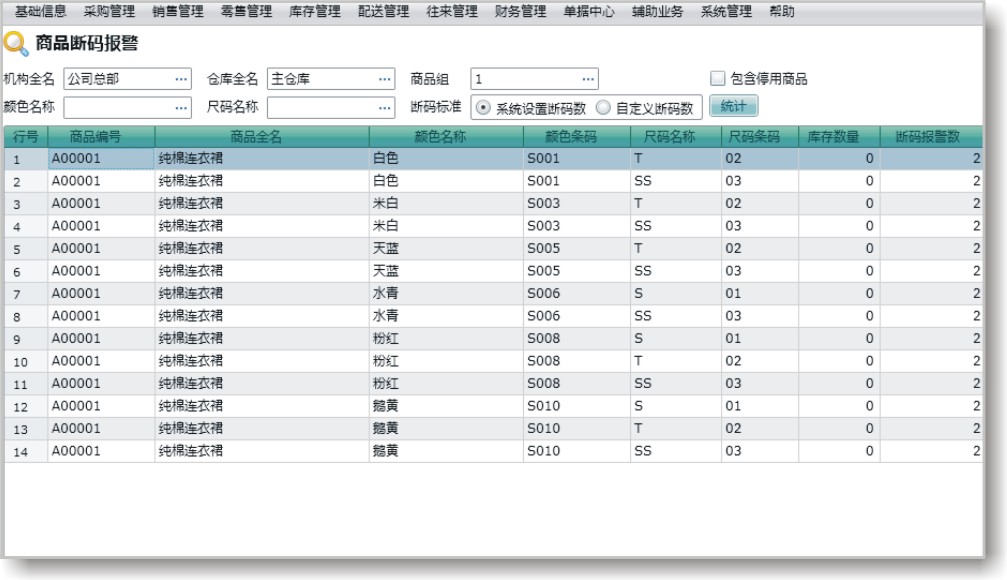This screenshot has height=580, width=1007.
Task: Open the 系统管理 menu
Action: point(726,11)
